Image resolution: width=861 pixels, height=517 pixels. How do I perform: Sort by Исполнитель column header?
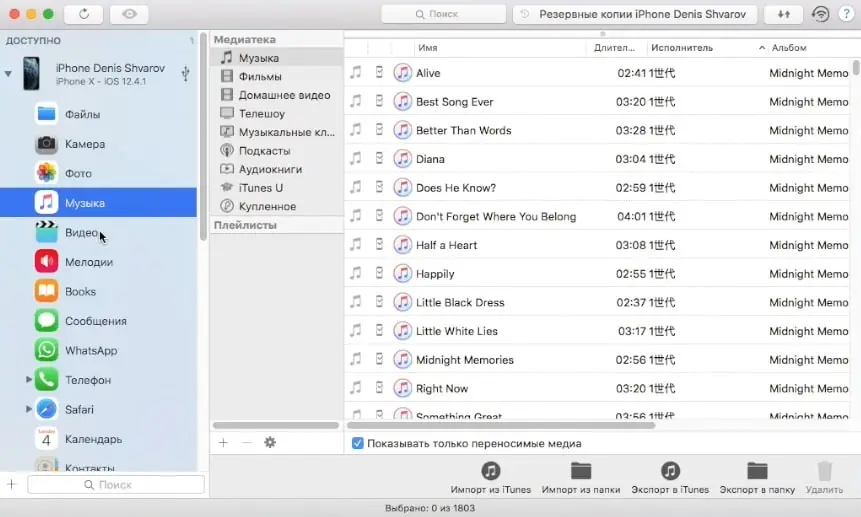click(707, 48)
